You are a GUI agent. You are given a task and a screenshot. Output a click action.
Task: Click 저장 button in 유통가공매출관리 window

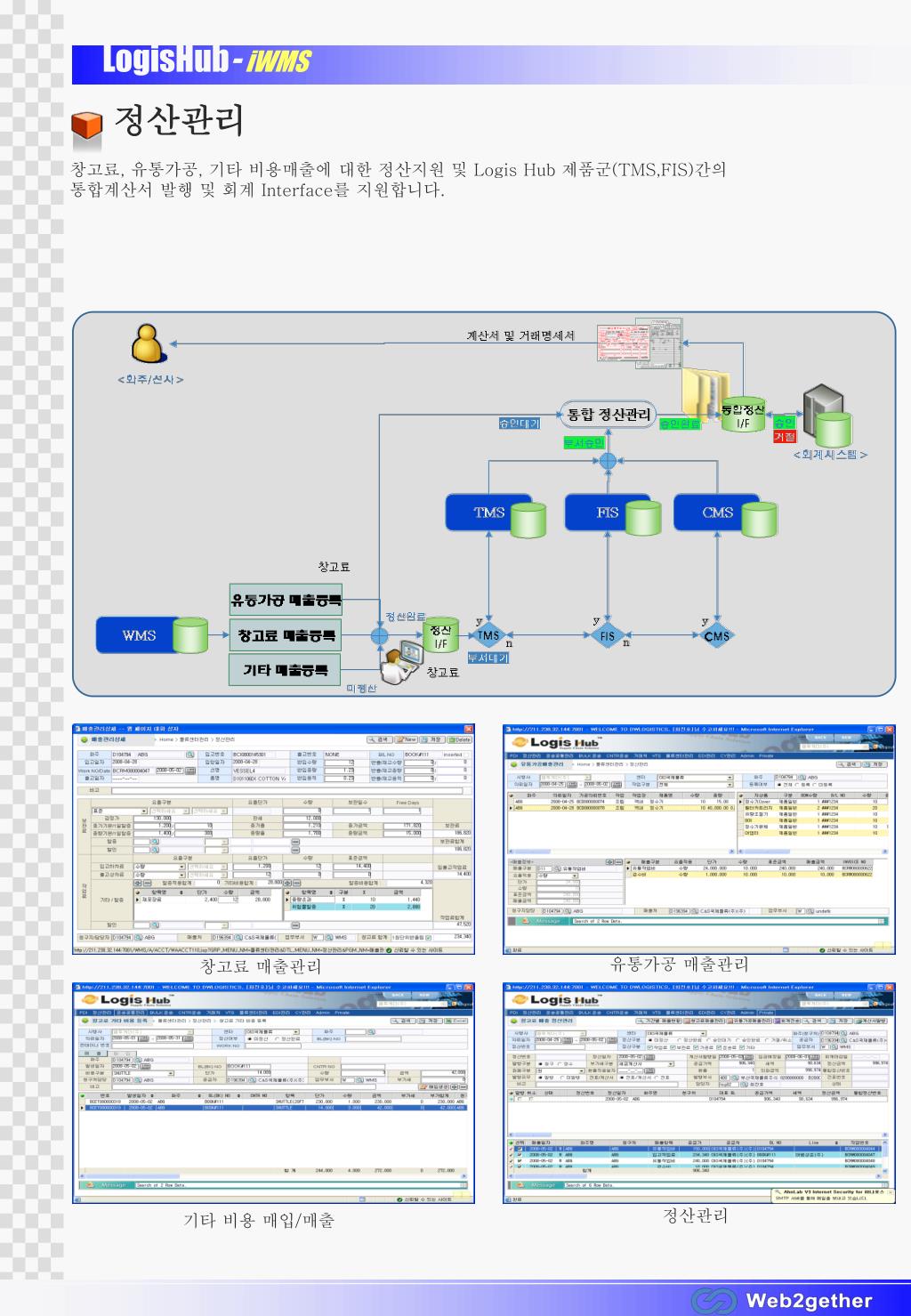coord(875,763)
